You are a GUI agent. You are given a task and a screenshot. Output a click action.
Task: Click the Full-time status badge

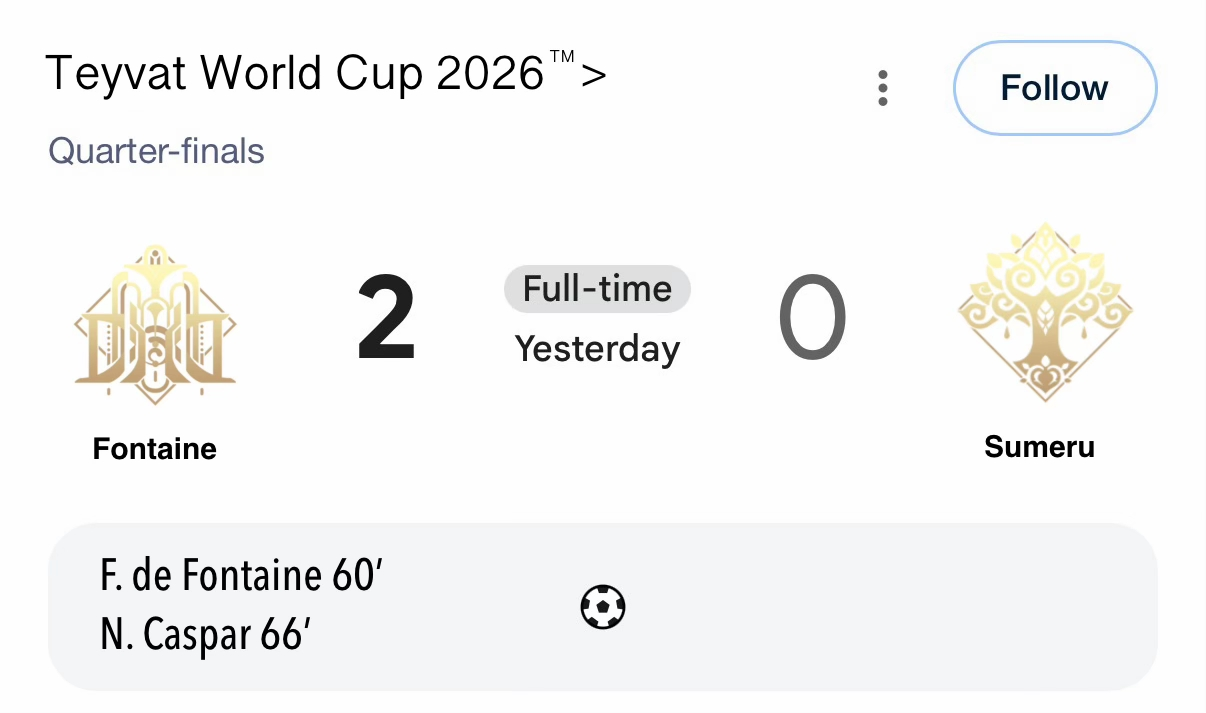coord(597,289)
